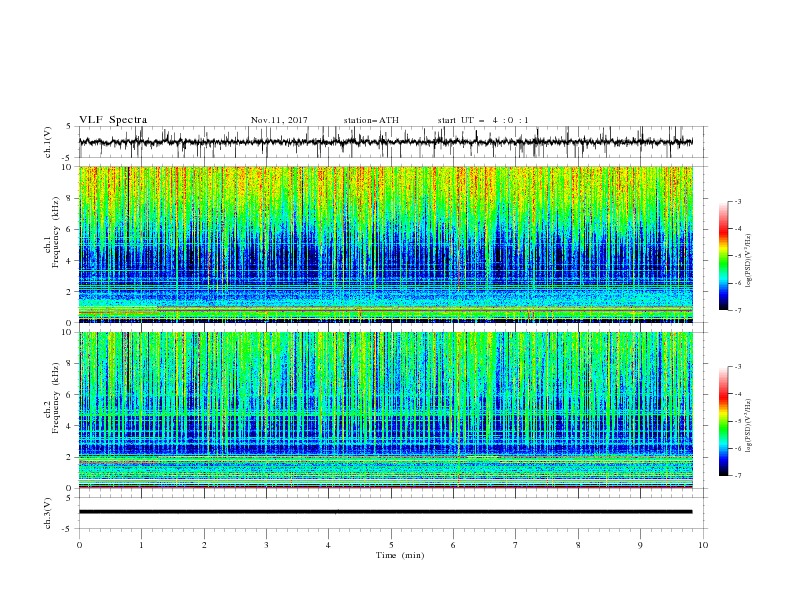Click the "-7" label on ch.1 color bar
Screen dimensions: 792x612
[x=737, y=310]
